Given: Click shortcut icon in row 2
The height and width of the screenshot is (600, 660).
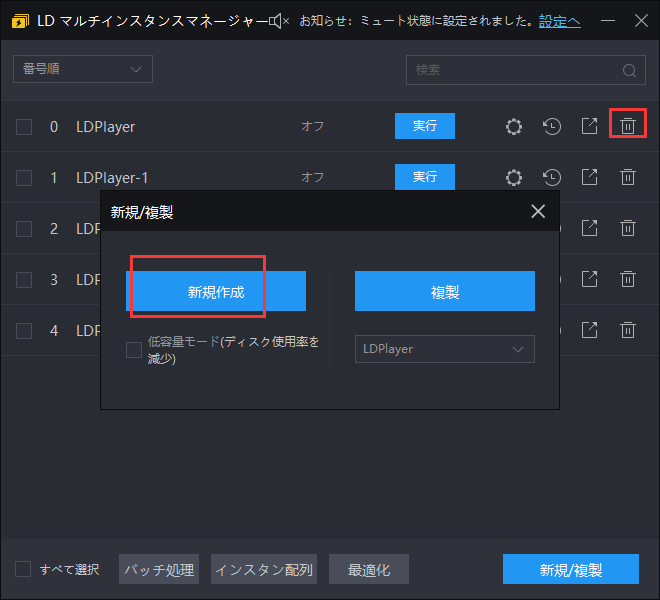Looking at the screenshot, I should click(x=589, y=228).
